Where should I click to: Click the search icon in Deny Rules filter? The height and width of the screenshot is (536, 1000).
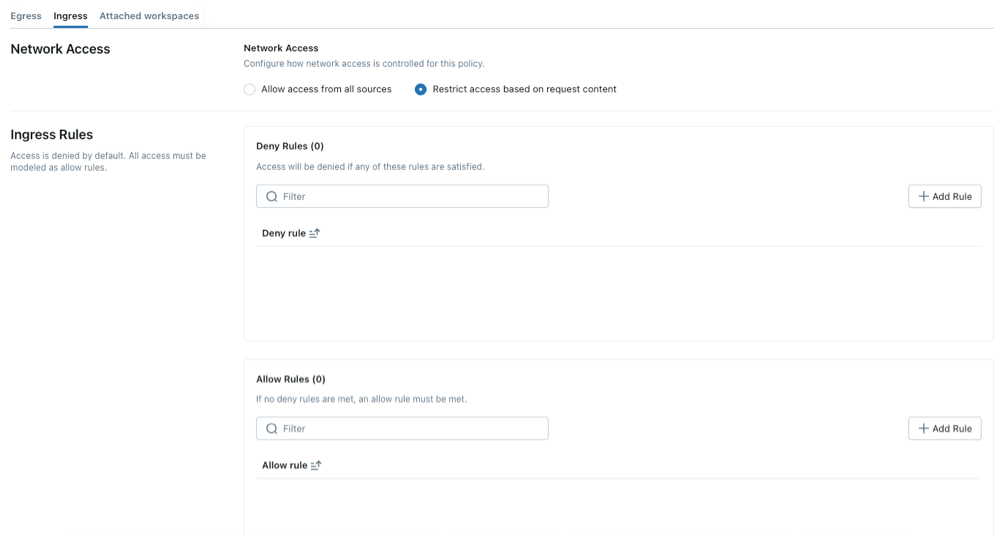click(271, 197)
